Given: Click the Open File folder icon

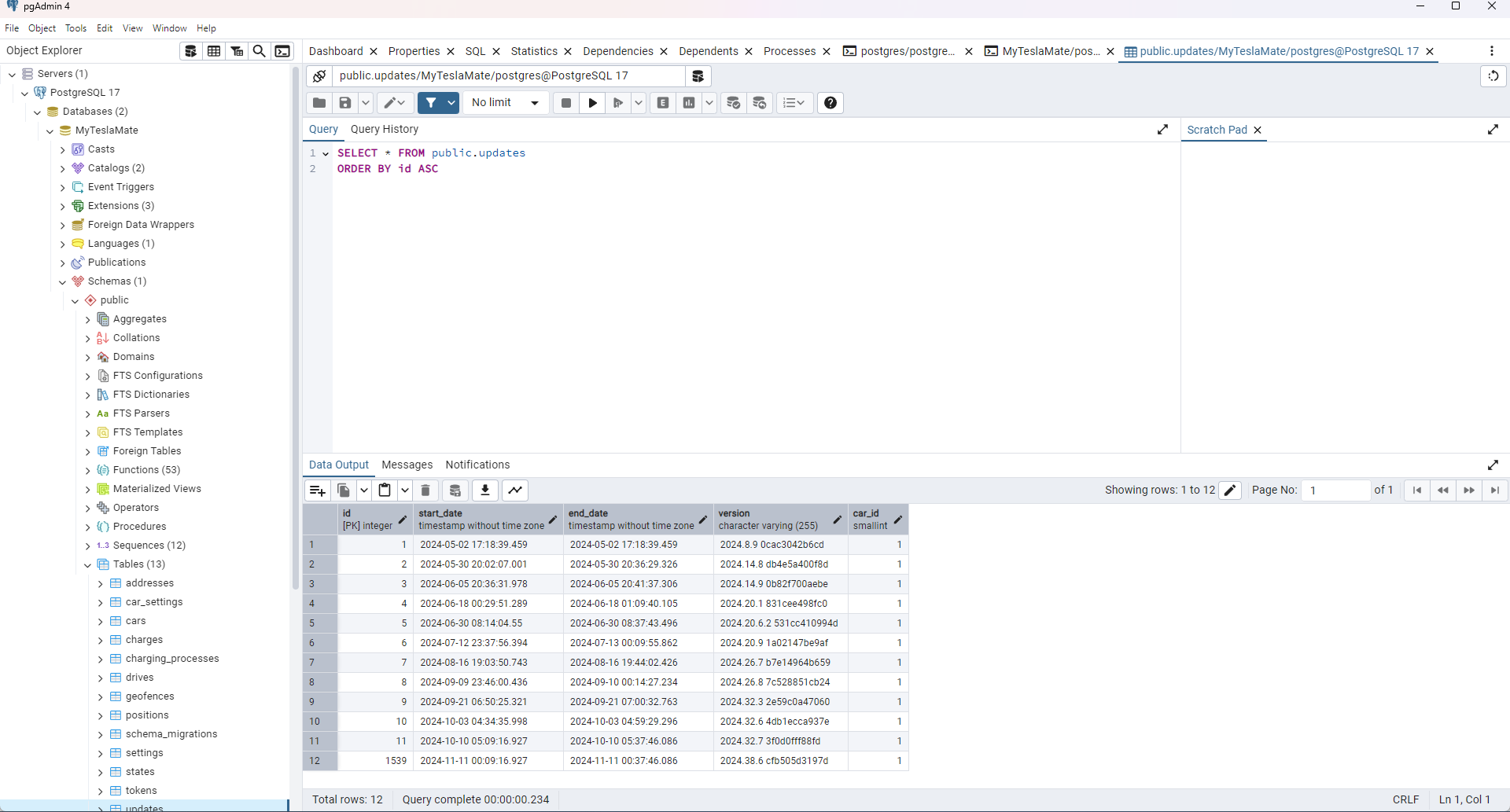Looking at the screenshot, I should [x=319, y=103].
